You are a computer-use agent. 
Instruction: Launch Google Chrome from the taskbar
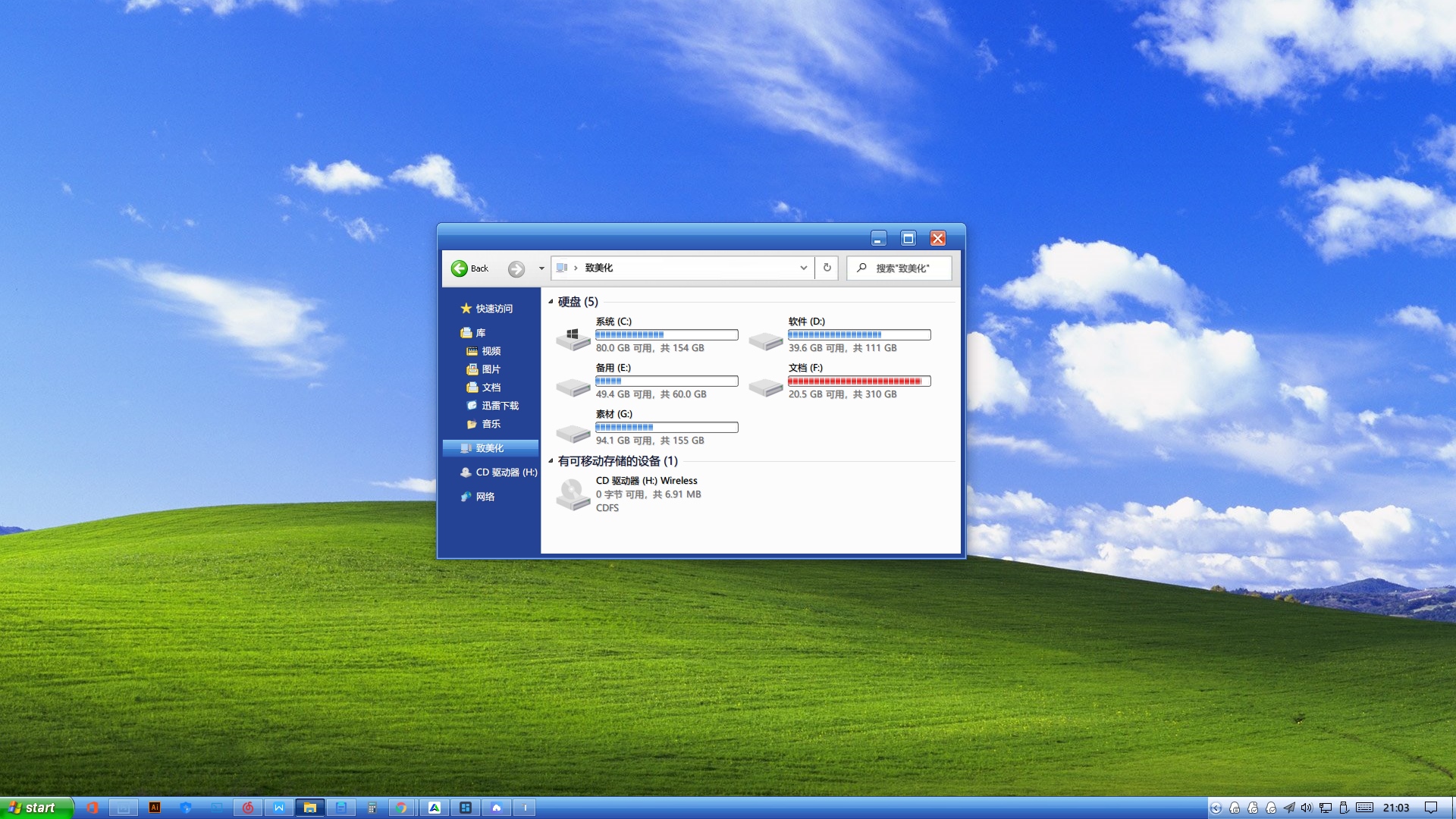tap(401, 808)
